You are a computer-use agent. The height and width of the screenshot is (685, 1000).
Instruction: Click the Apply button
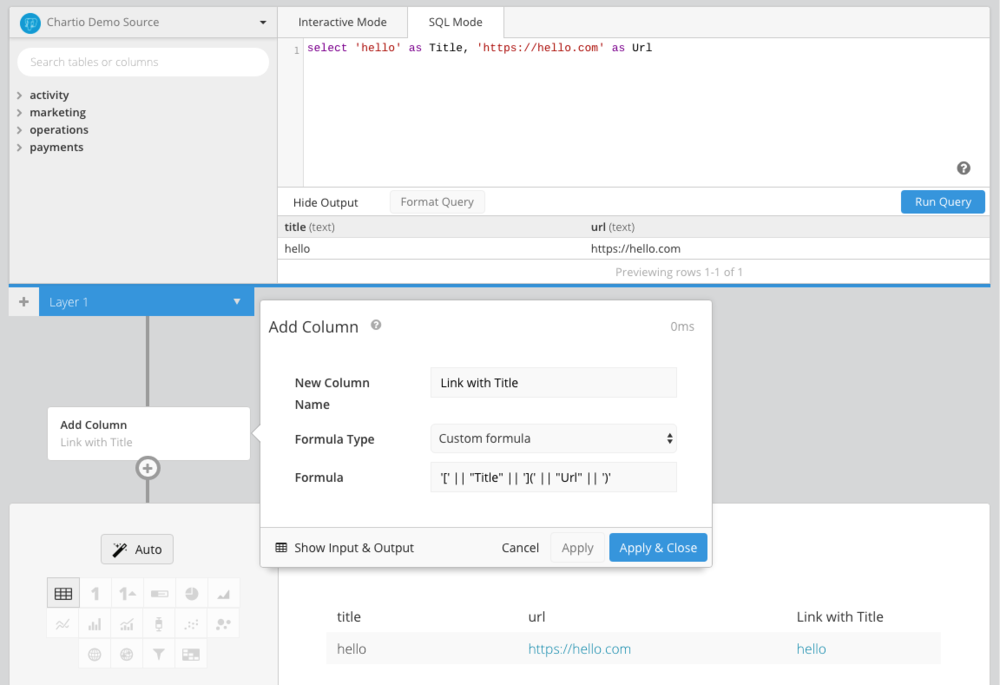[577, 547]
